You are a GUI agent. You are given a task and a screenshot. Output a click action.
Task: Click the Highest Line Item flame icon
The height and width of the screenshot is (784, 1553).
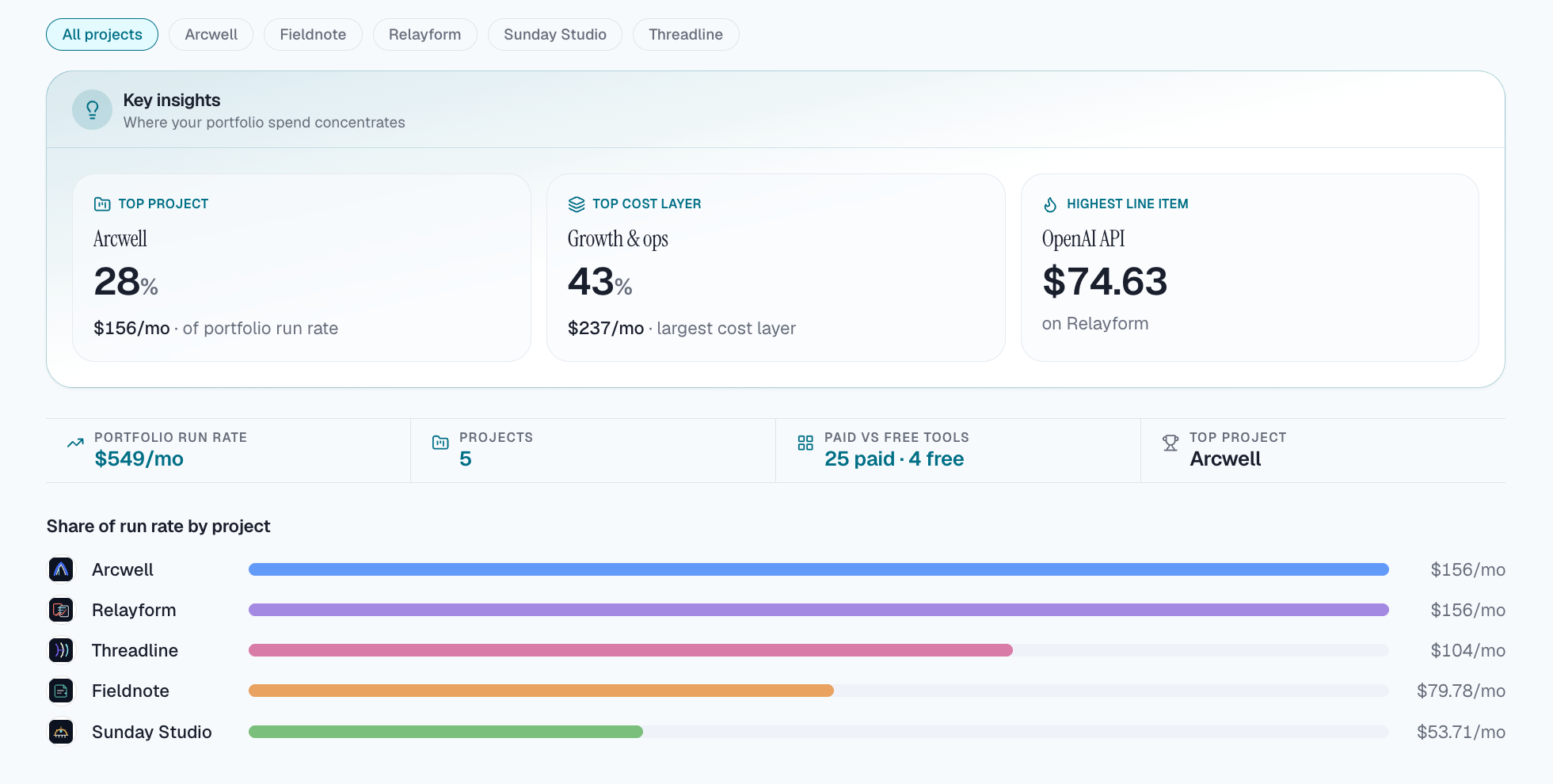pos(1050,204)
